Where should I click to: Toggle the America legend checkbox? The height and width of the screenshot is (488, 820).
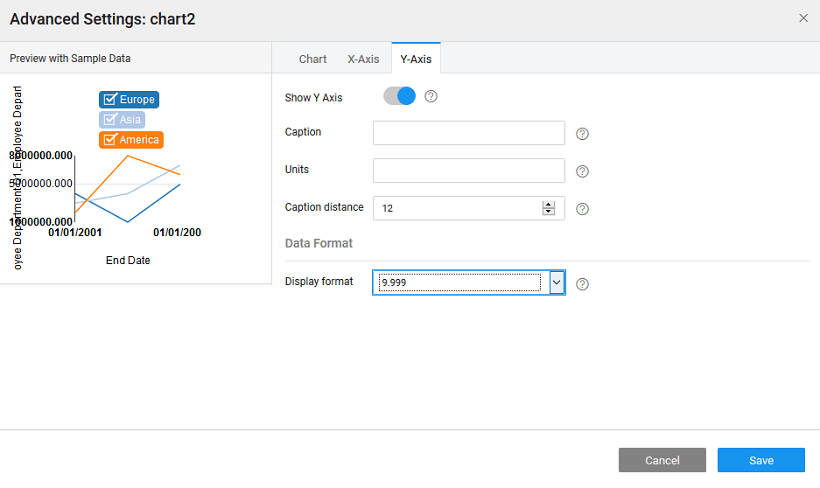(x=110, y=140)
